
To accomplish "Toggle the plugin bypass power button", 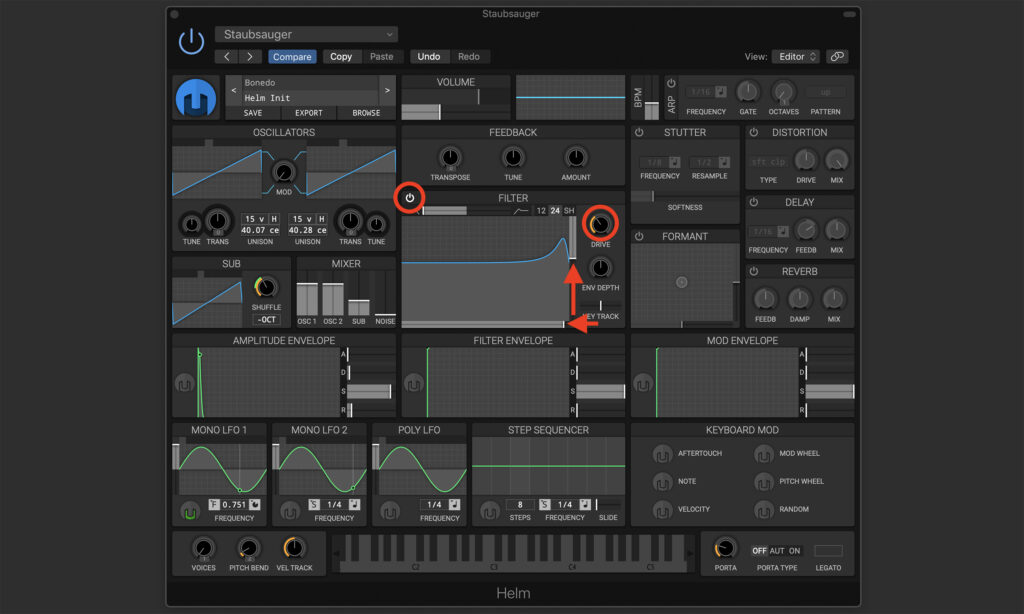I will click(x=191, y=42).
